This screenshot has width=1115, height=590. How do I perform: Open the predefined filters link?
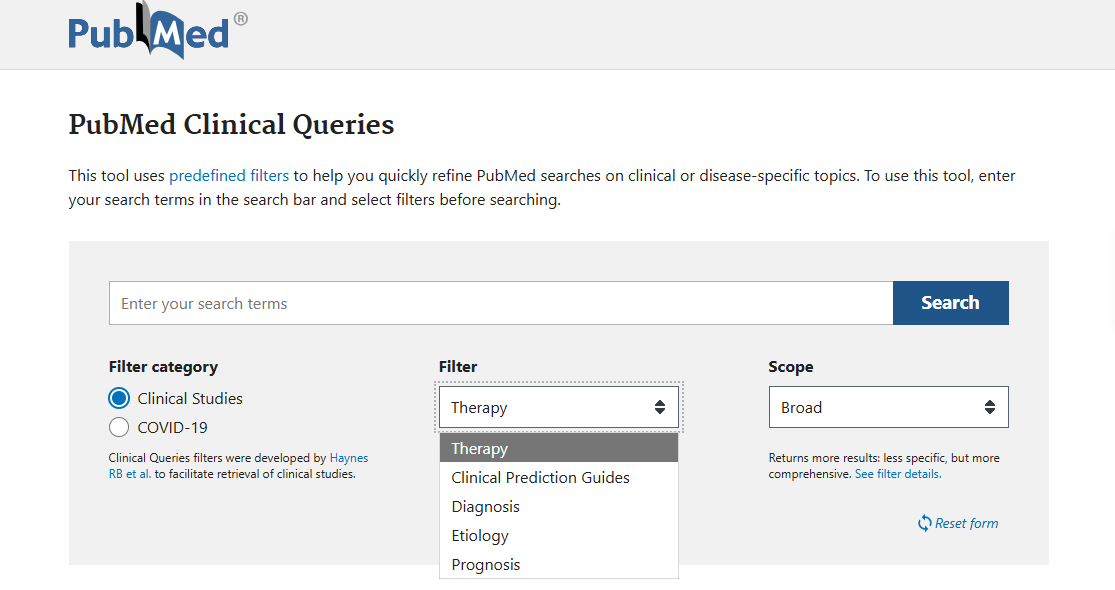[229, 176]
